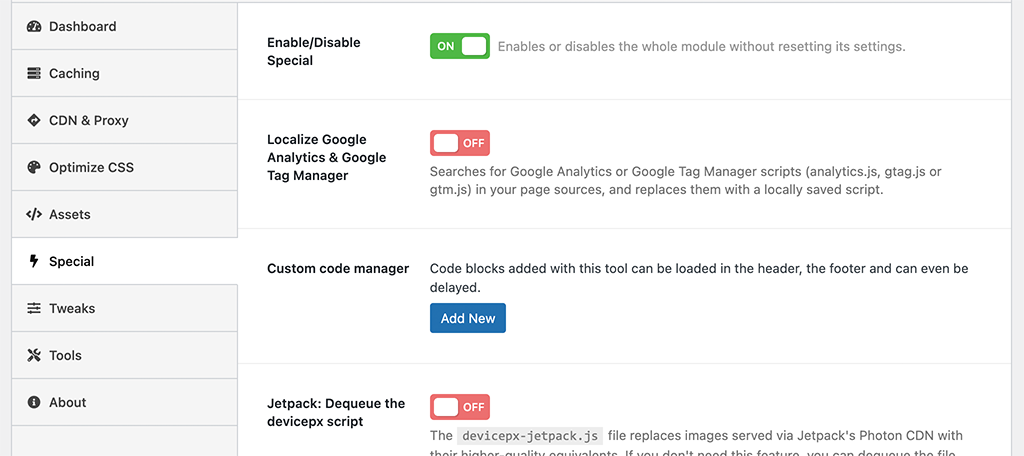Click the Tools wrench icon
The image size is (1024, 456).
click(x=34, y=356)
